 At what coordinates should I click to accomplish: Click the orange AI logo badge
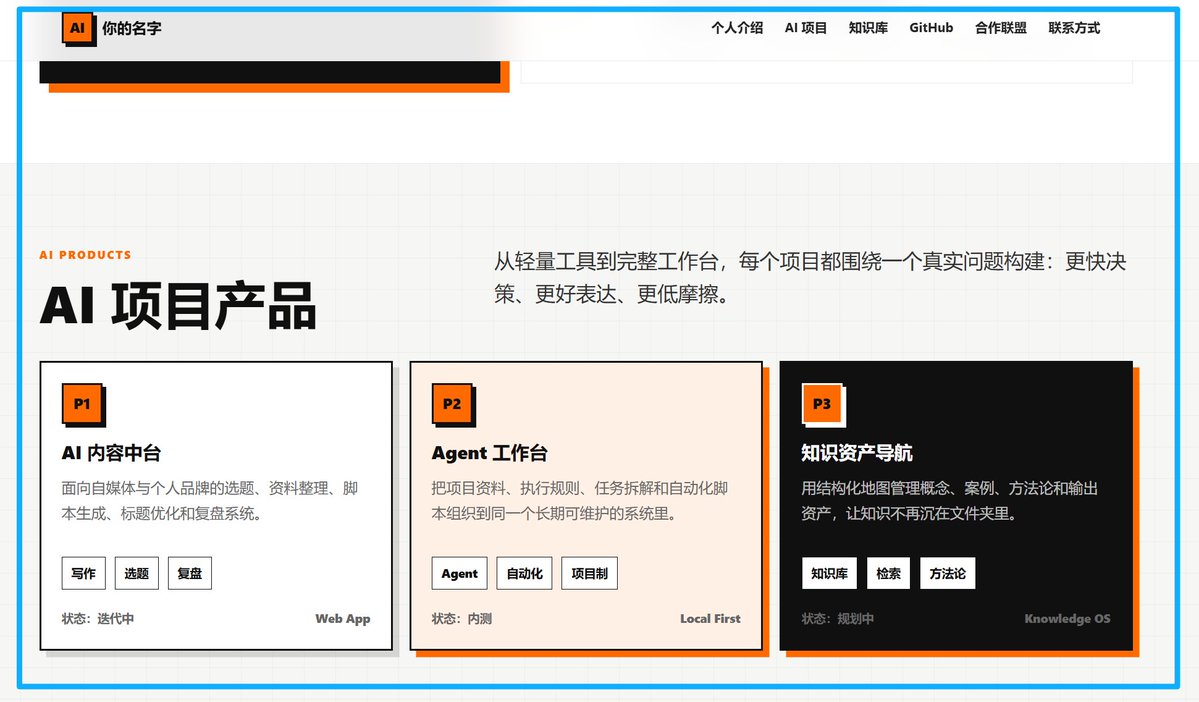coord(78,28)
